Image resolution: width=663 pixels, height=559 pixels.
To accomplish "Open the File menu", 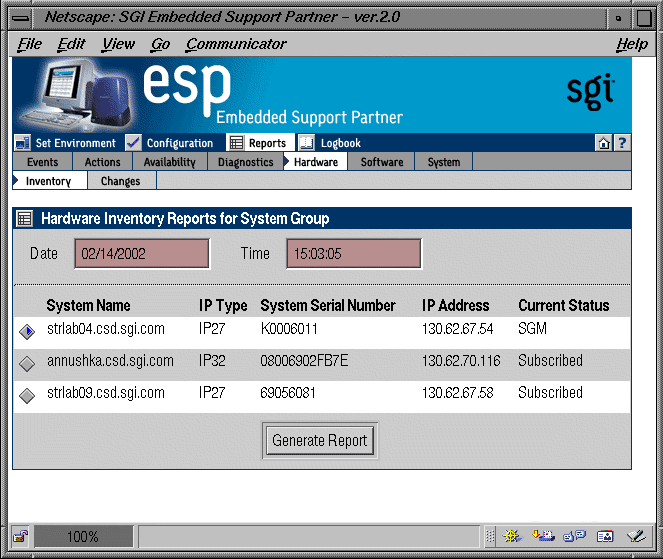I will pyautogui.click(x=30, y=44).
